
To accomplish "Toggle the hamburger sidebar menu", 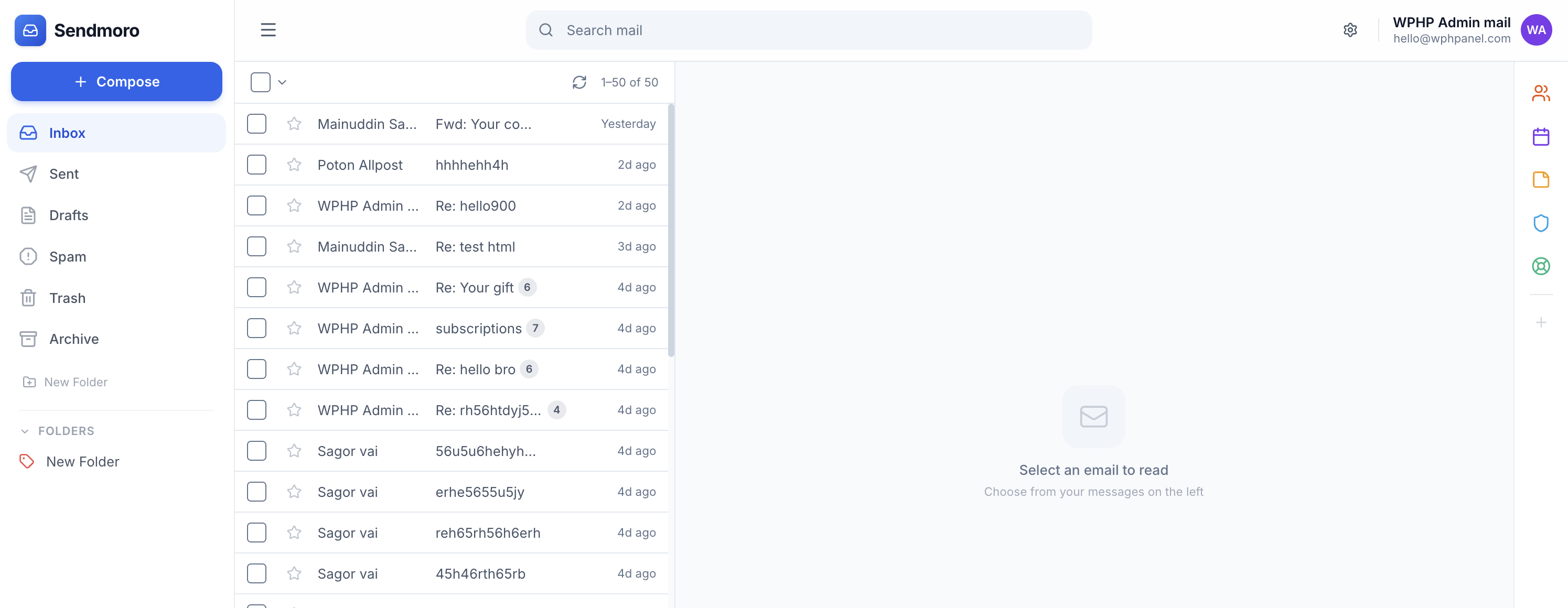I will [x=268, y=30].
